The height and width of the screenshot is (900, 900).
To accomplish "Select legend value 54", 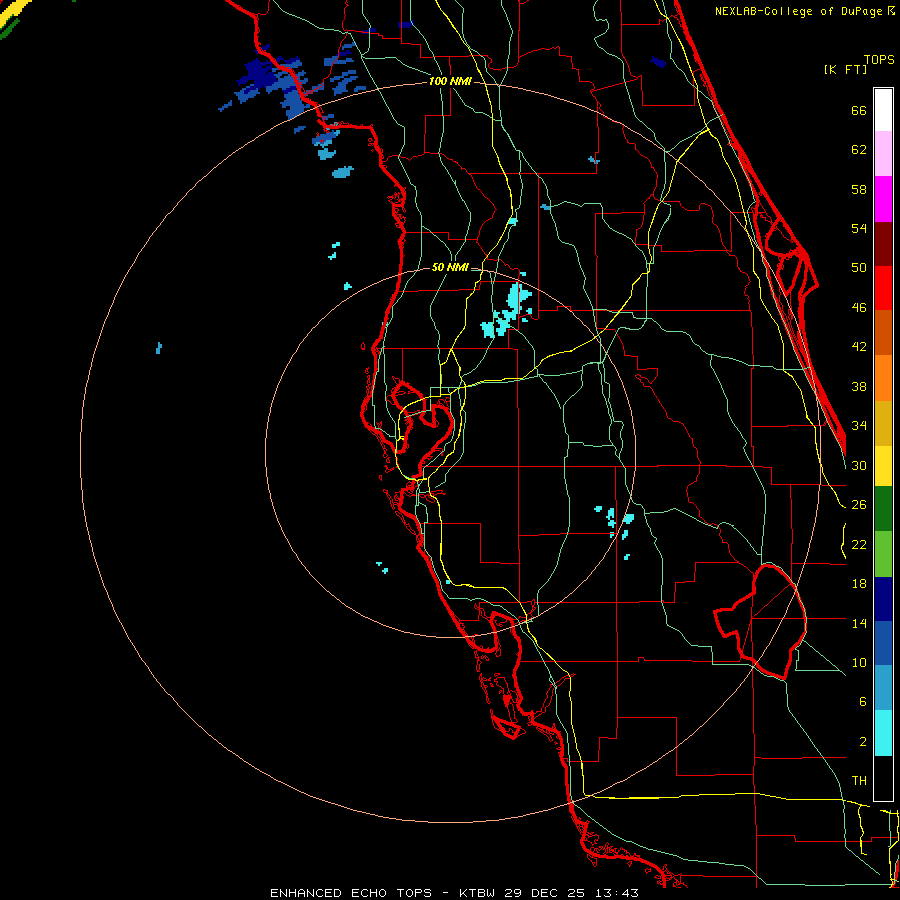I will pyautogui.click(x=859, y=228).
